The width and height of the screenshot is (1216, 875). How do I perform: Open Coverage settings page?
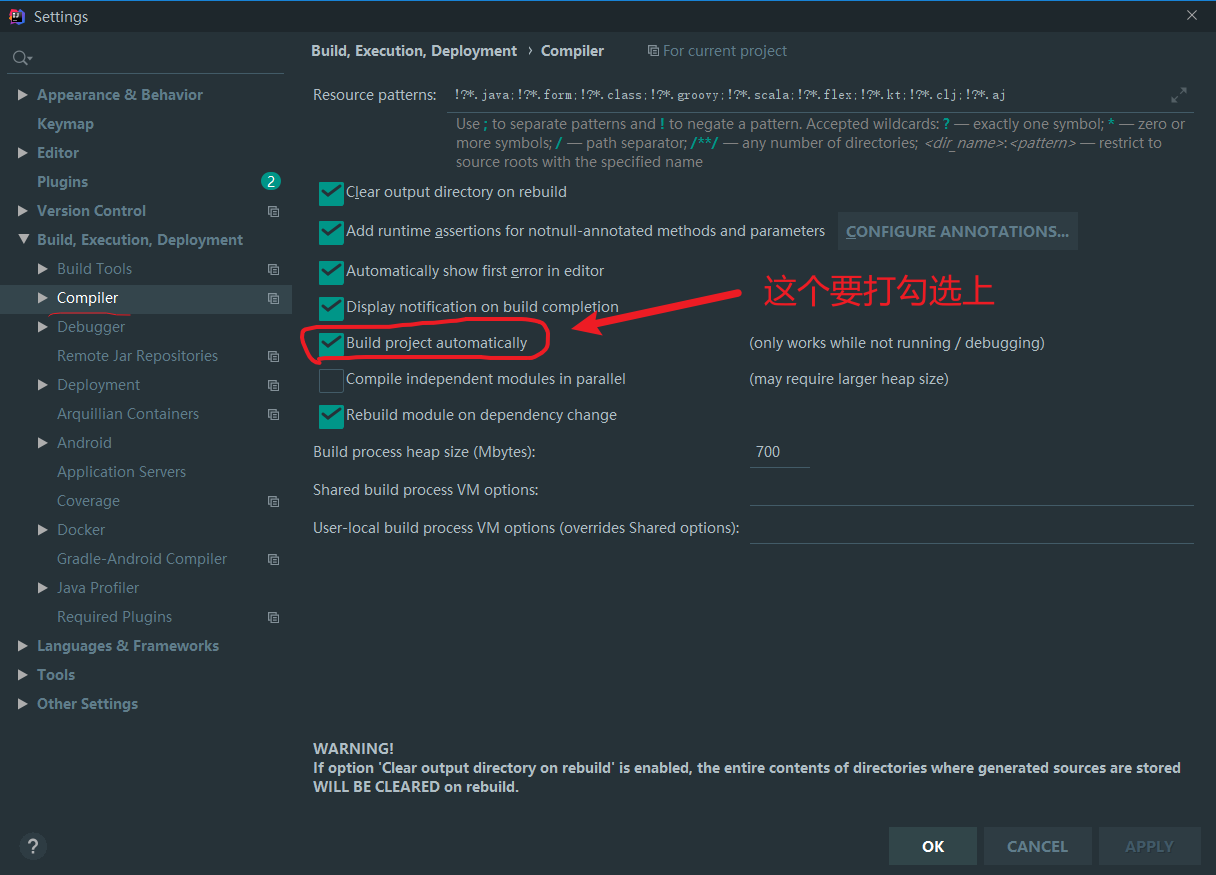(x=88, y=501)
